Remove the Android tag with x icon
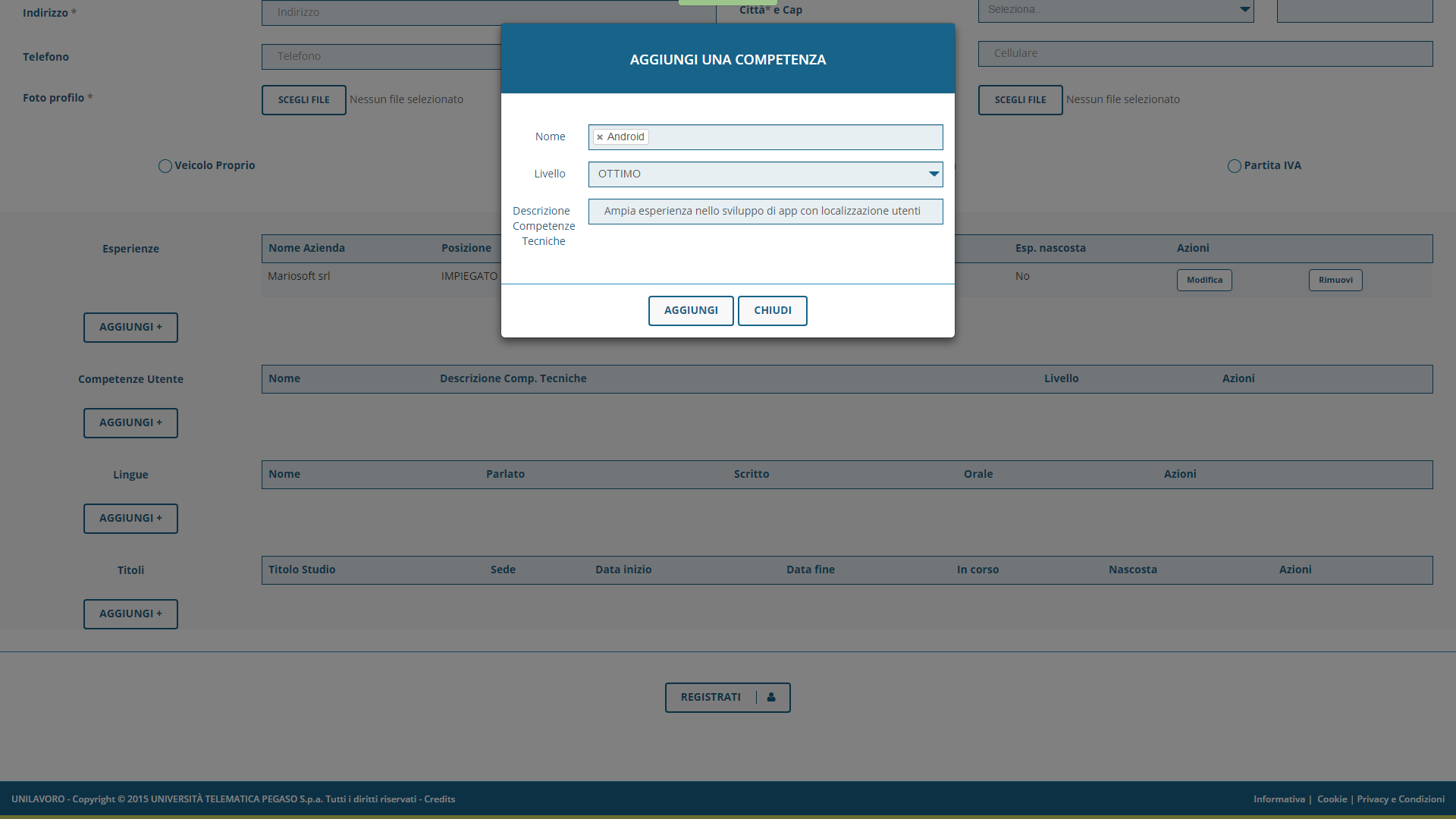 600,137
